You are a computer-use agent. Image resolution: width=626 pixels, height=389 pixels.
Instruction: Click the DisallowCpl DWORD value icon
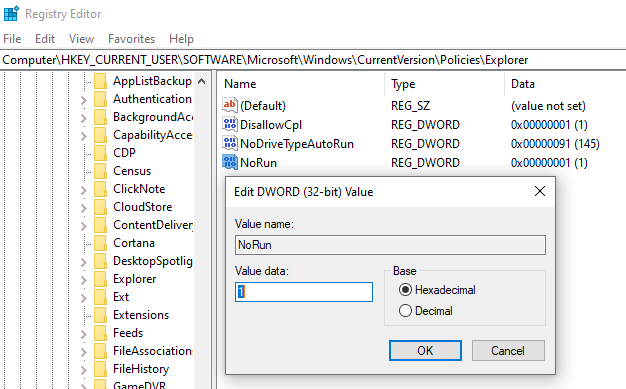tap(230, 125)
